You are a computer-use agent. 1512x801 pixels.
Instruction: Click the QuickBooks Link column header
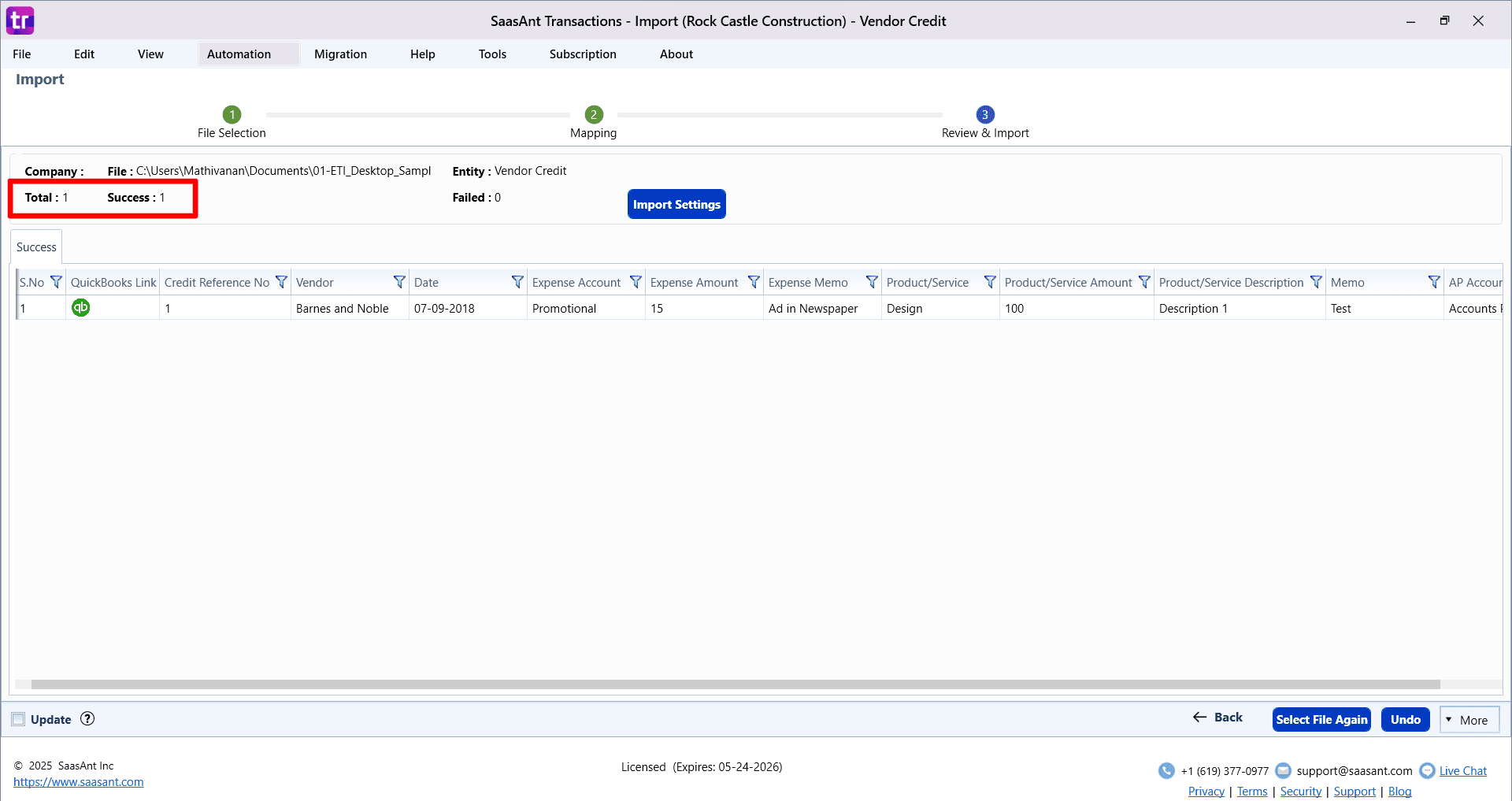click(113, 282)
